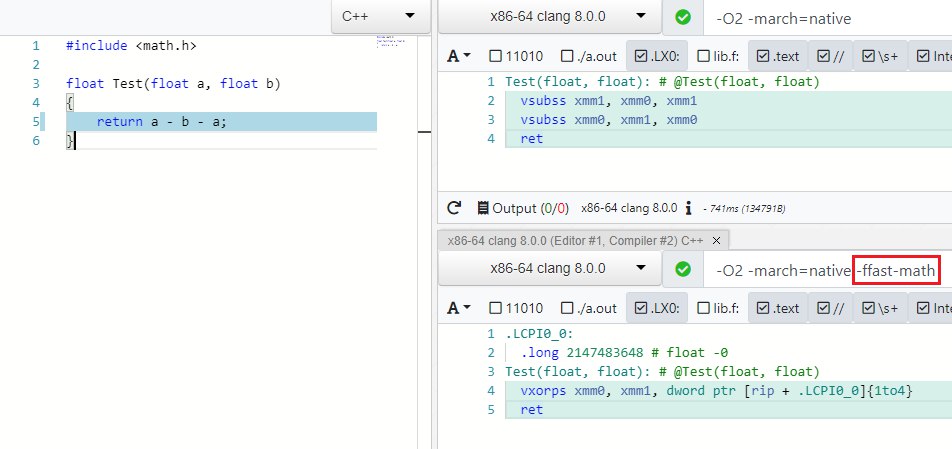This screenshot has height=449, width=952.
Task: Toggle .LX0: label filter in top pane
Action: pos(656,56)
